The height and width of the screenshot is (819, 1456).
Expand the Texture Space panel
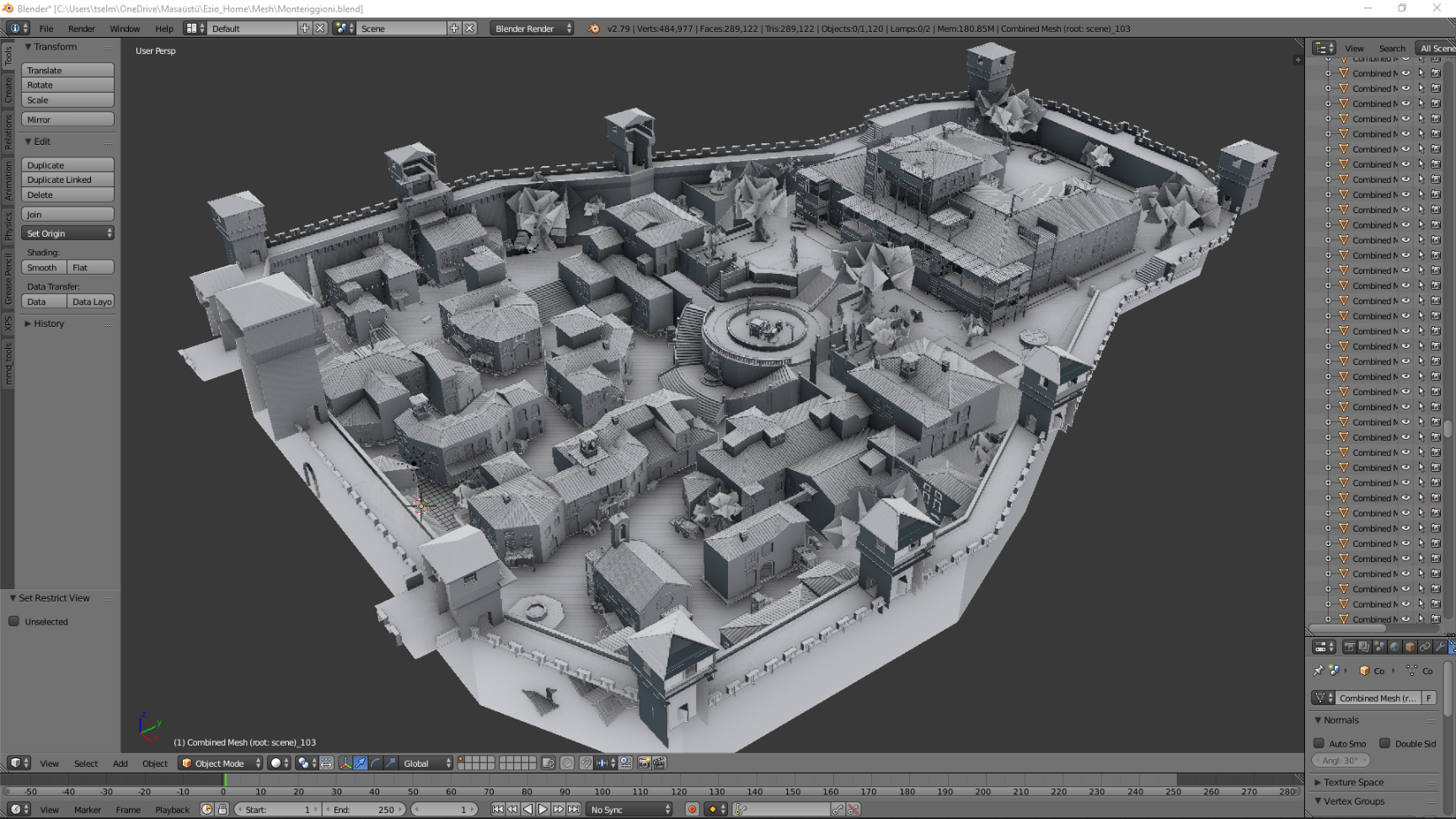(1353, 782)
